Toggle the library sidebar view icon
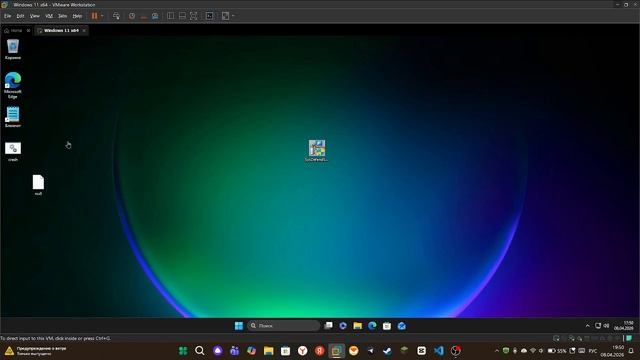Image resolution: width=640 pixels, height=360 pixels. [171, 16]
